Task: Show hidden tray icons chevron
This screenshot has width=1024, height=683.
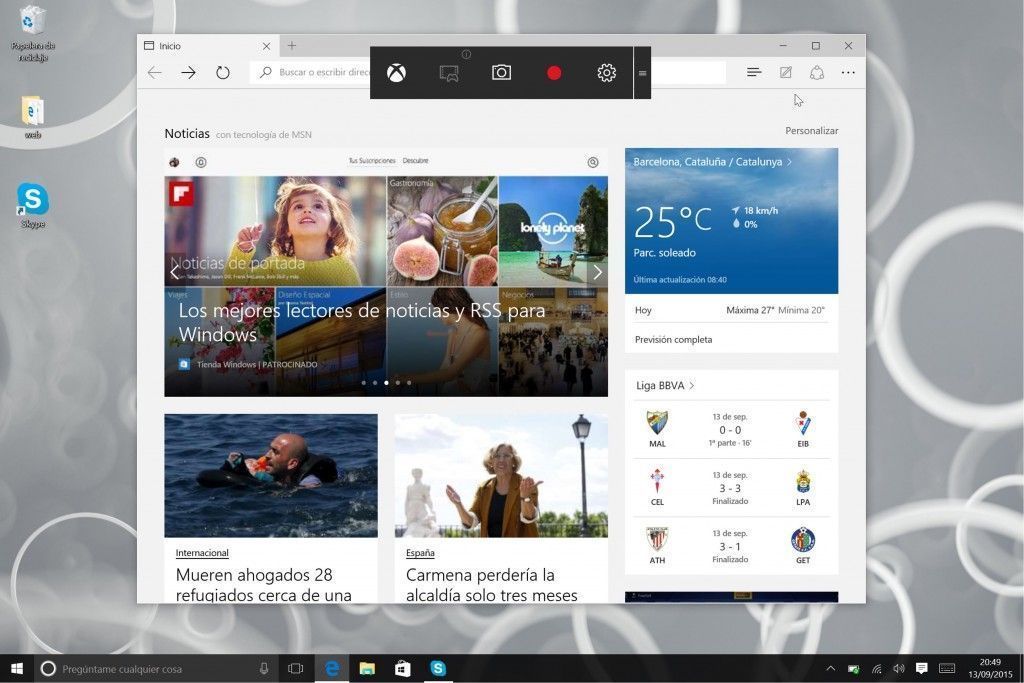Action: [x=830, y=668]
